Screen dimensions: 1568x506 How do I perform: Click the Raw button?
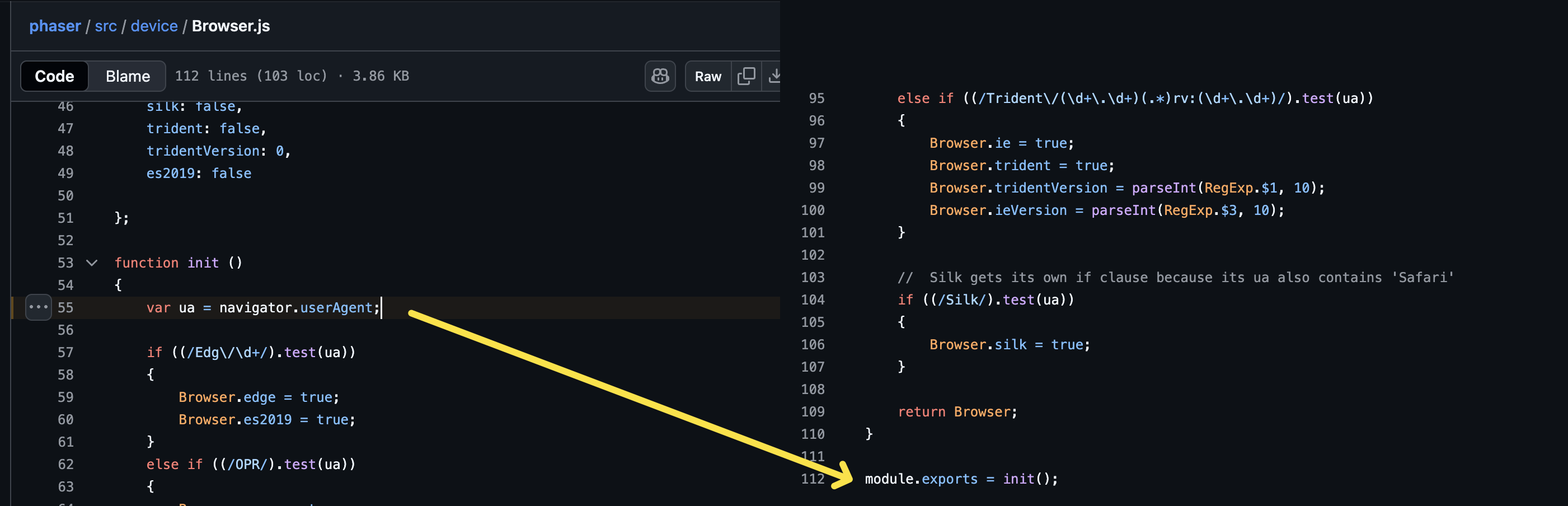pyautogui.click(x=707, y=76)
